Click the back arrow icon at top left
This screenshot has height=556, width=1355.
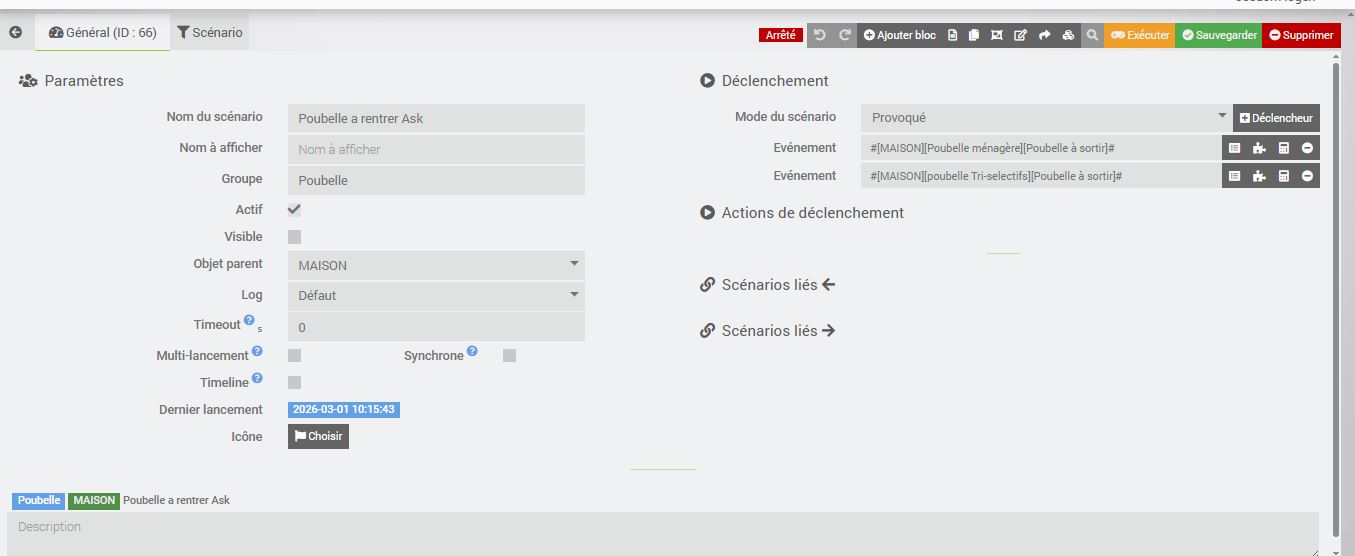pos(16,33)
